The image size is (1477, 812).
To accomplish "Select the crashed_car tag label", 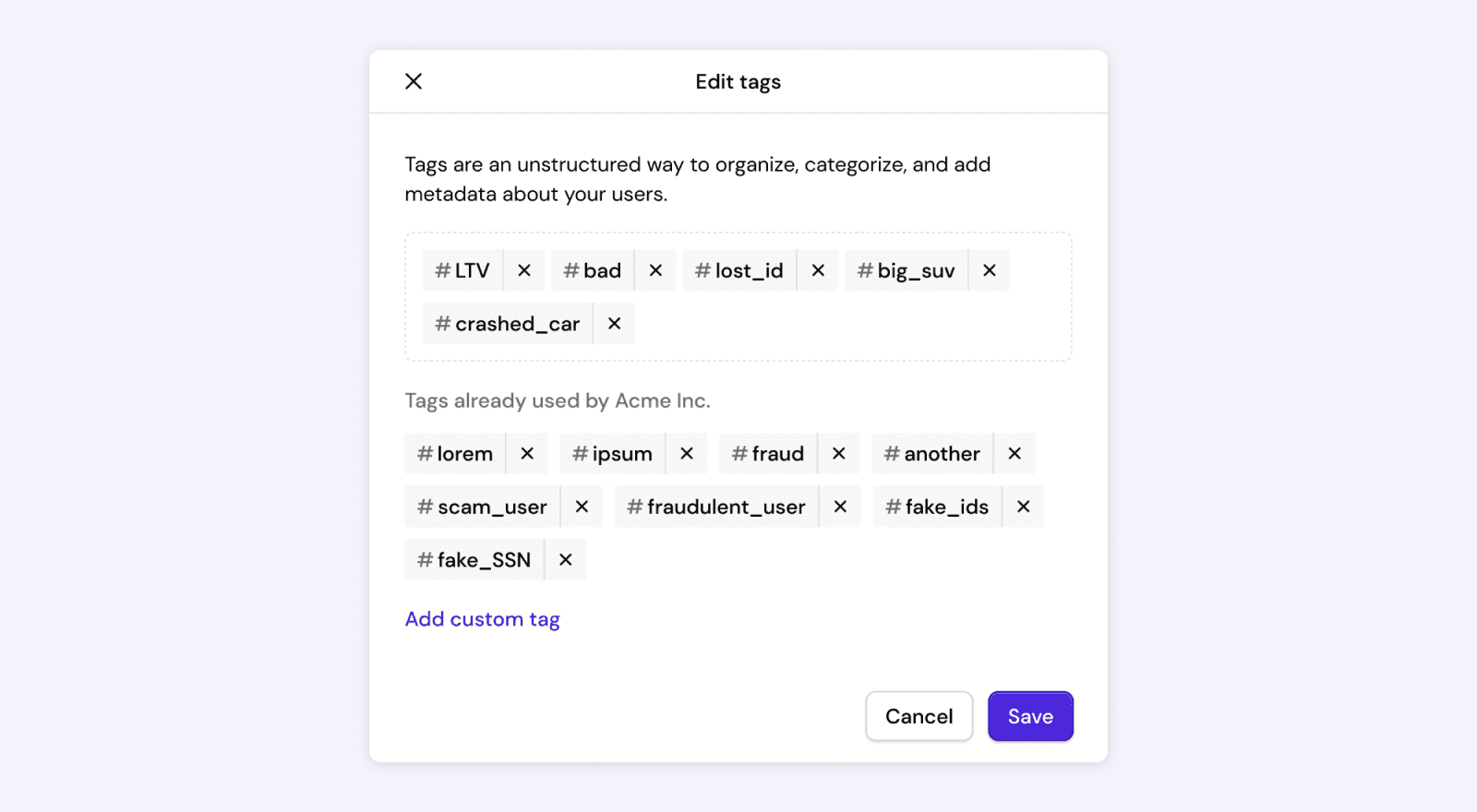I will (507, 323).
